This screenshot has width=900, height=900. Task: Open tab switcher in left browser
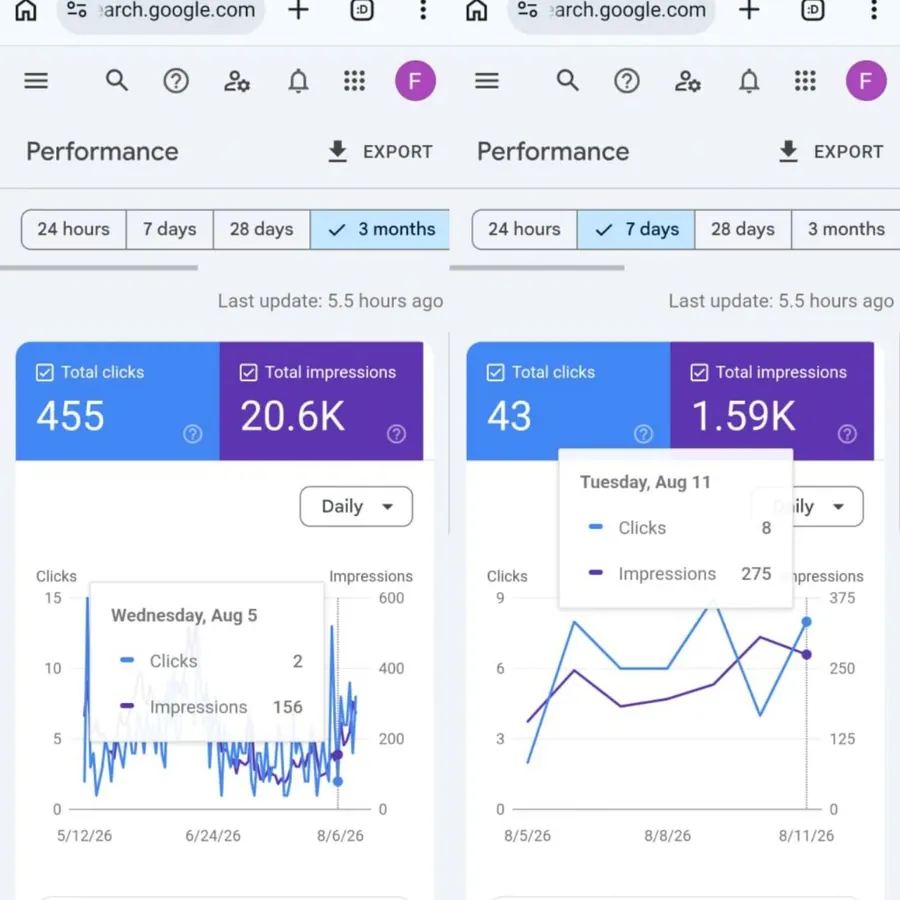point(362,10)
